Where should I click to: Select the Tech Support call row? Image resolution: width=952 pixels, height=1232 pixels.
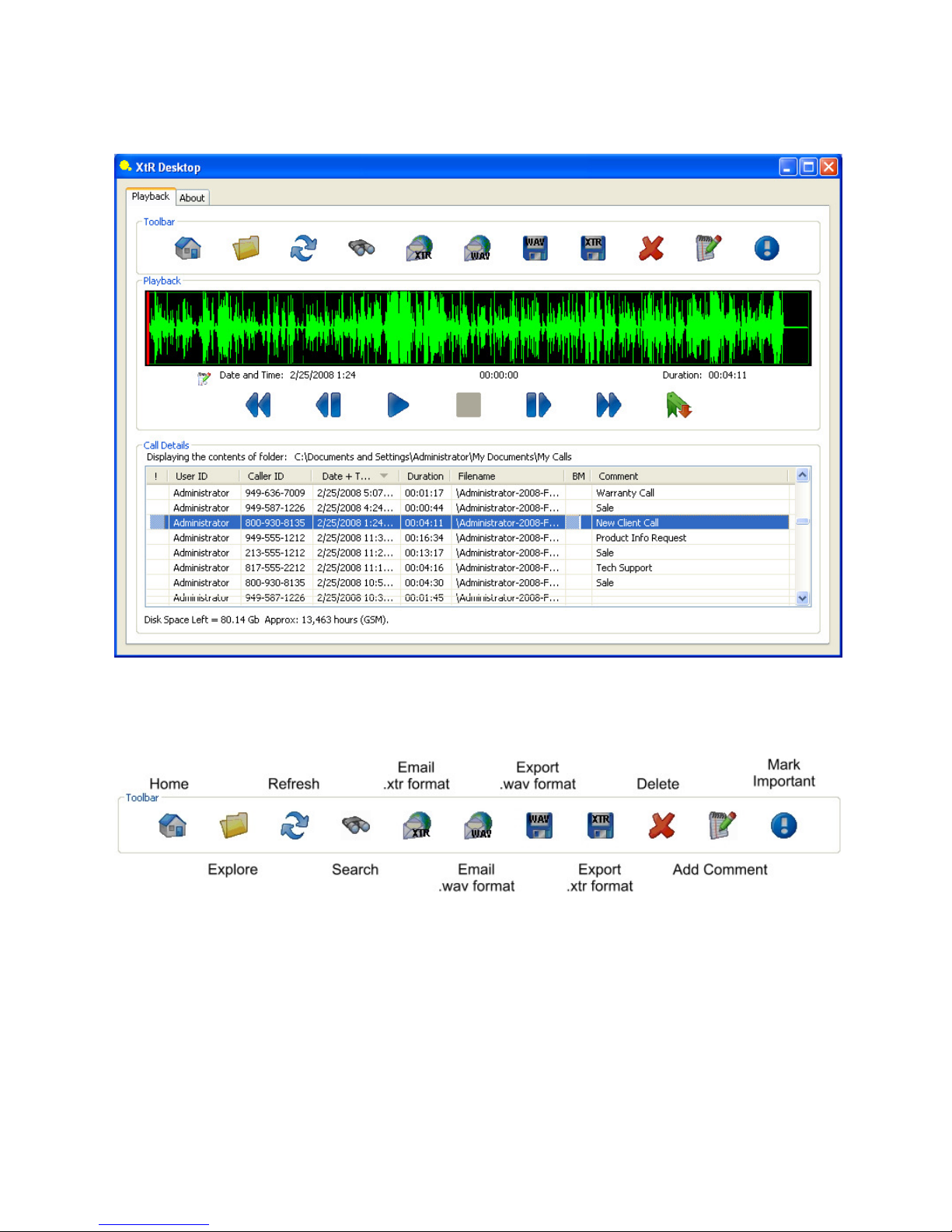coord(469,567)
